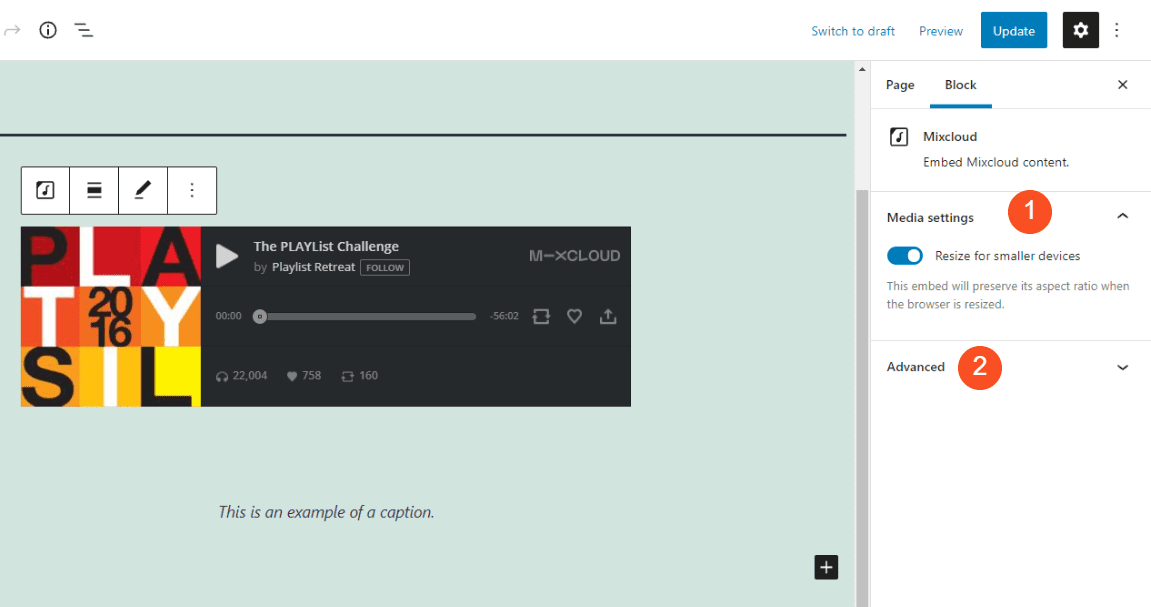Open more options with top-right kebab menu
Screen dimensions: 1151x607
tap(1117, 30)
